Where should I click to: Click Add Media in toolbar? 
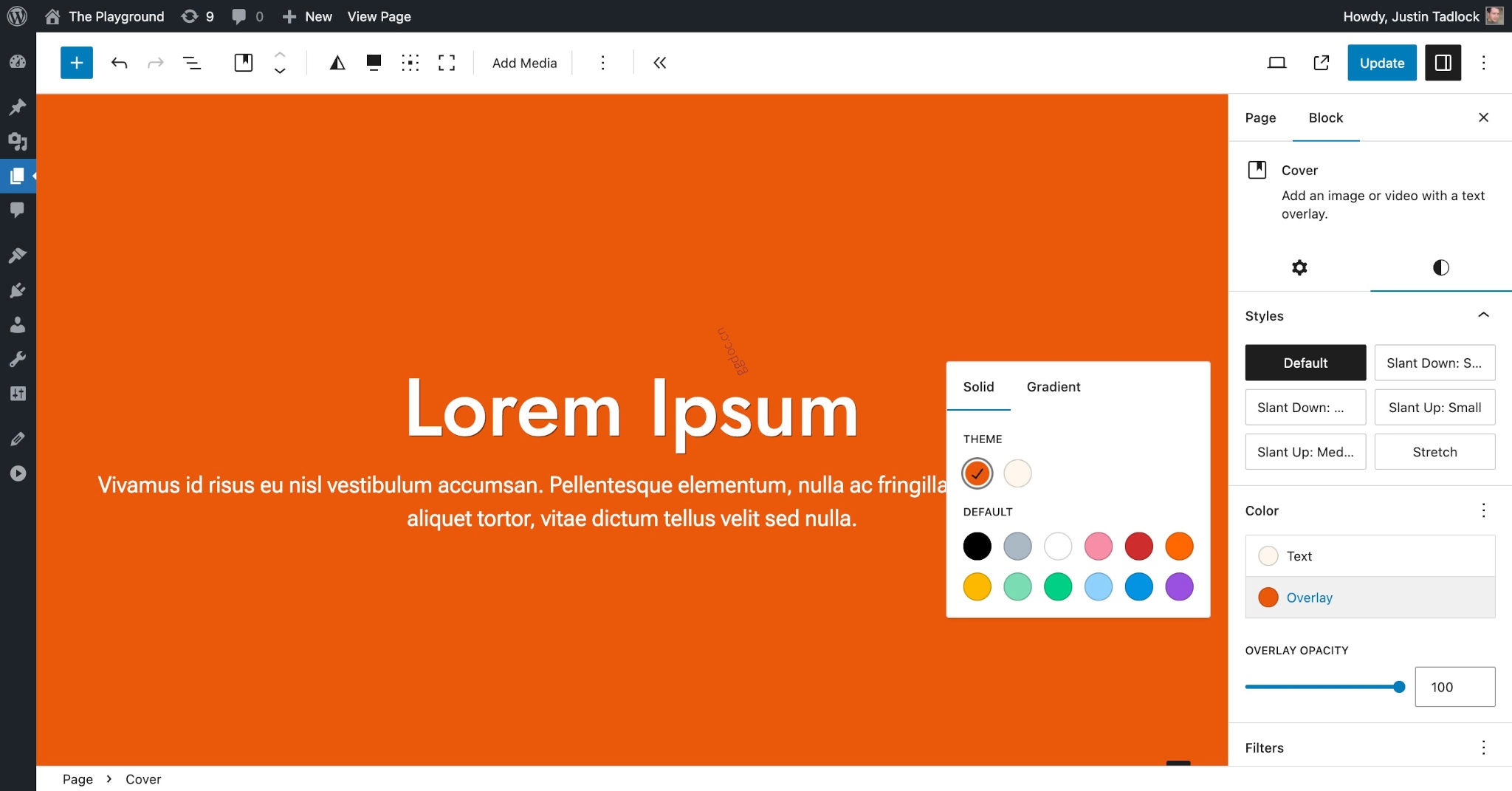click(524, 63)
